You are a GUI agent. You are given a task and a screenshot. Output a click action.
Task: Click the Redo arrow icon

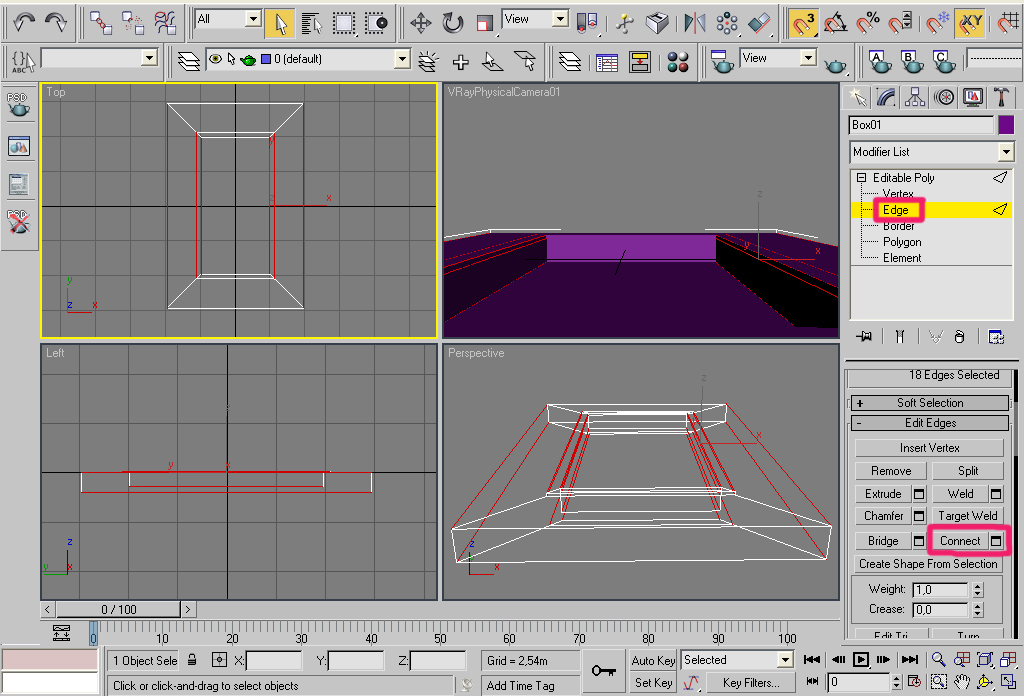tap(56, 23)
